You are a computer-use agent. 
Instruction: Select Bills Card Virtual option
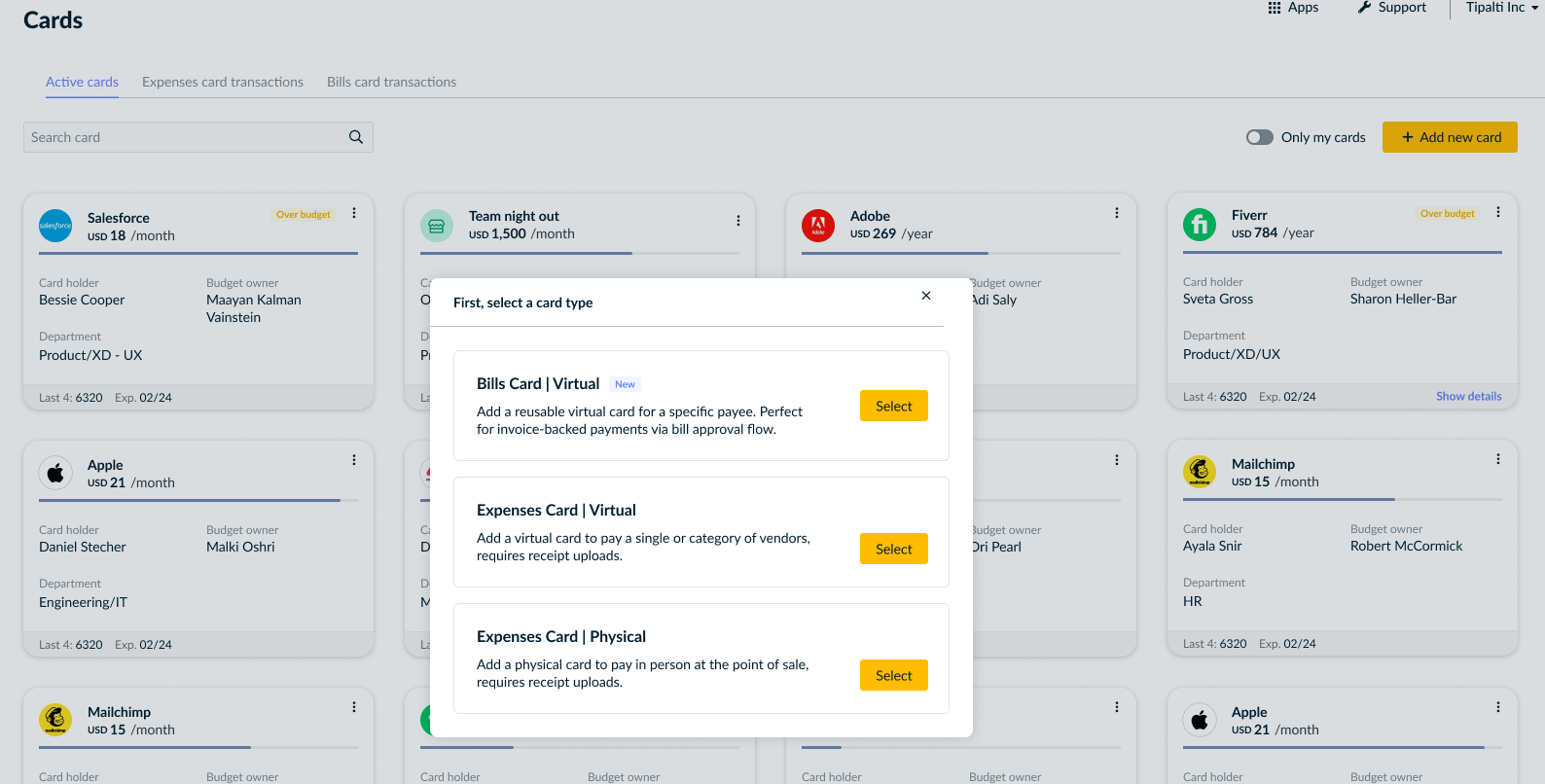[x=894, y=406]
